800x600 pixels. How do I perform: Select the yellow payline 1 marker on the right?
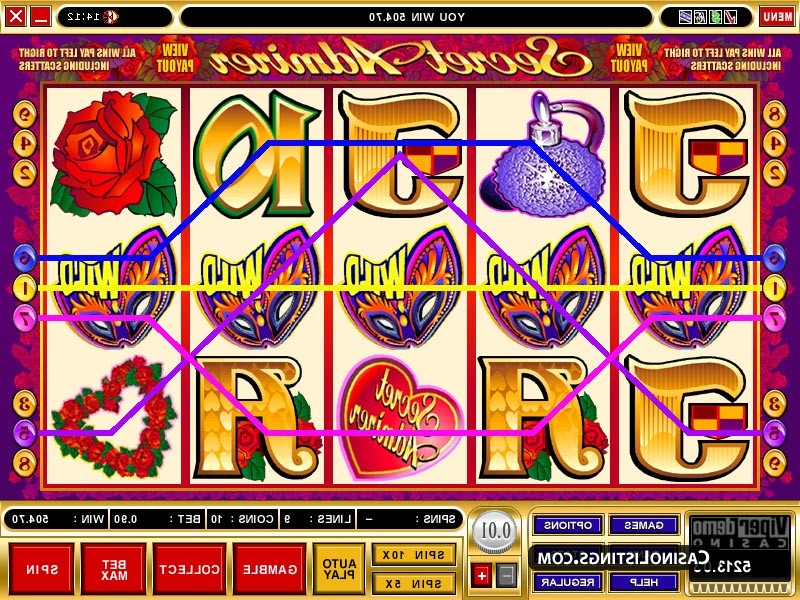(x=774, y=288)
